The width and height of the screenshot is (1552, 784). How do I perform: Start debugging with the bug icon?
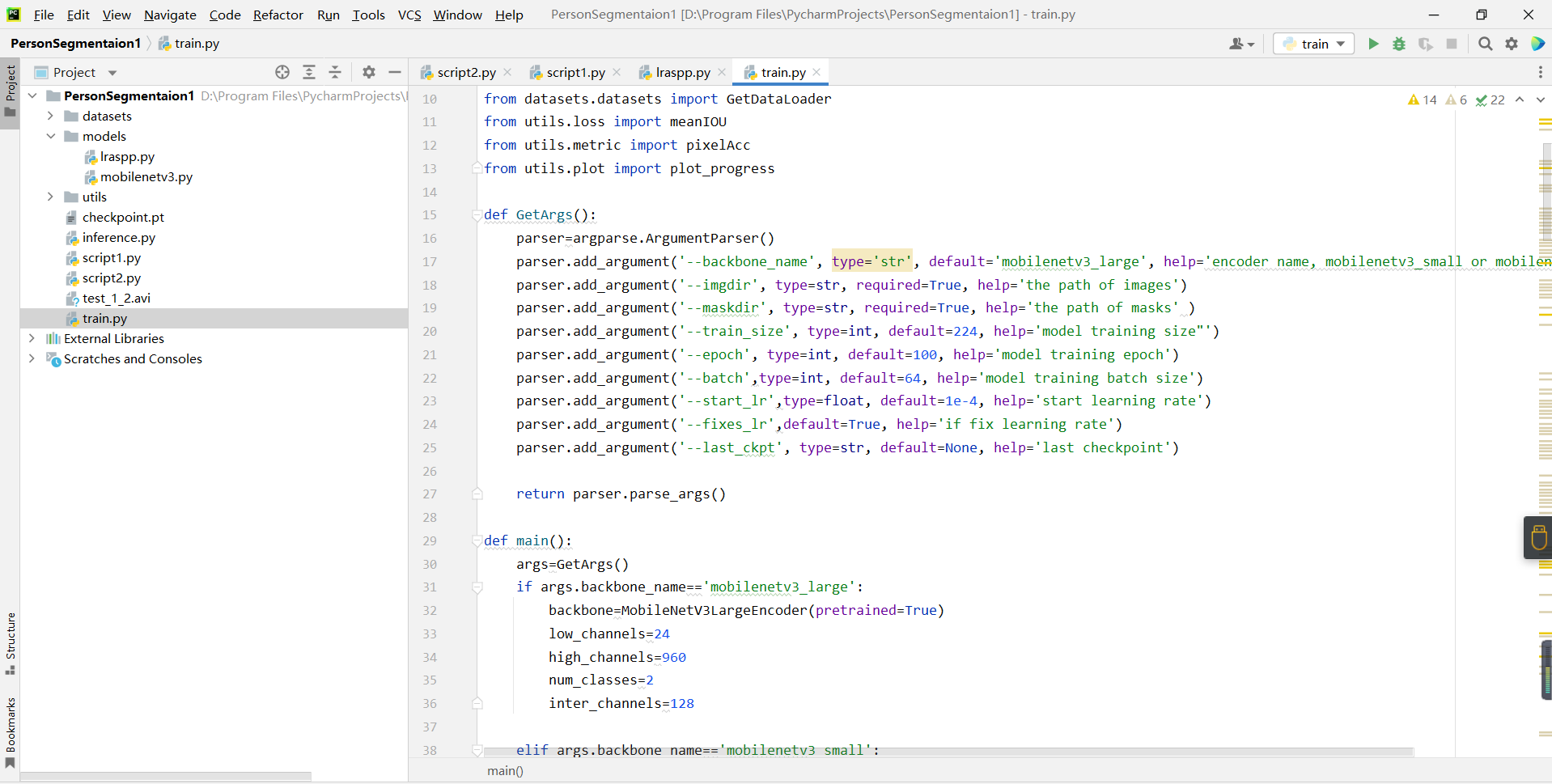(1399, 44)
